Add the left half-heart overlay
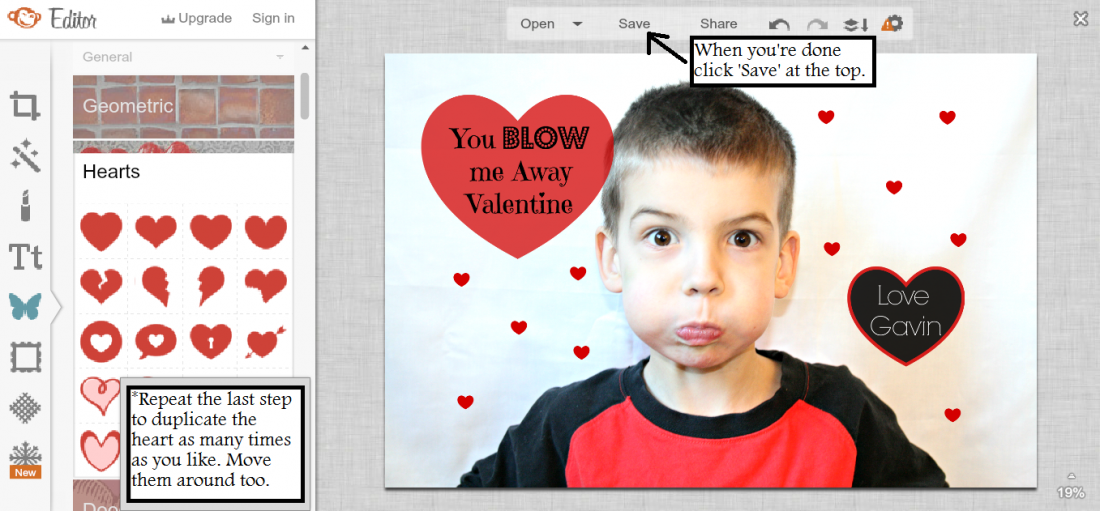 click(x=156, y=286)
